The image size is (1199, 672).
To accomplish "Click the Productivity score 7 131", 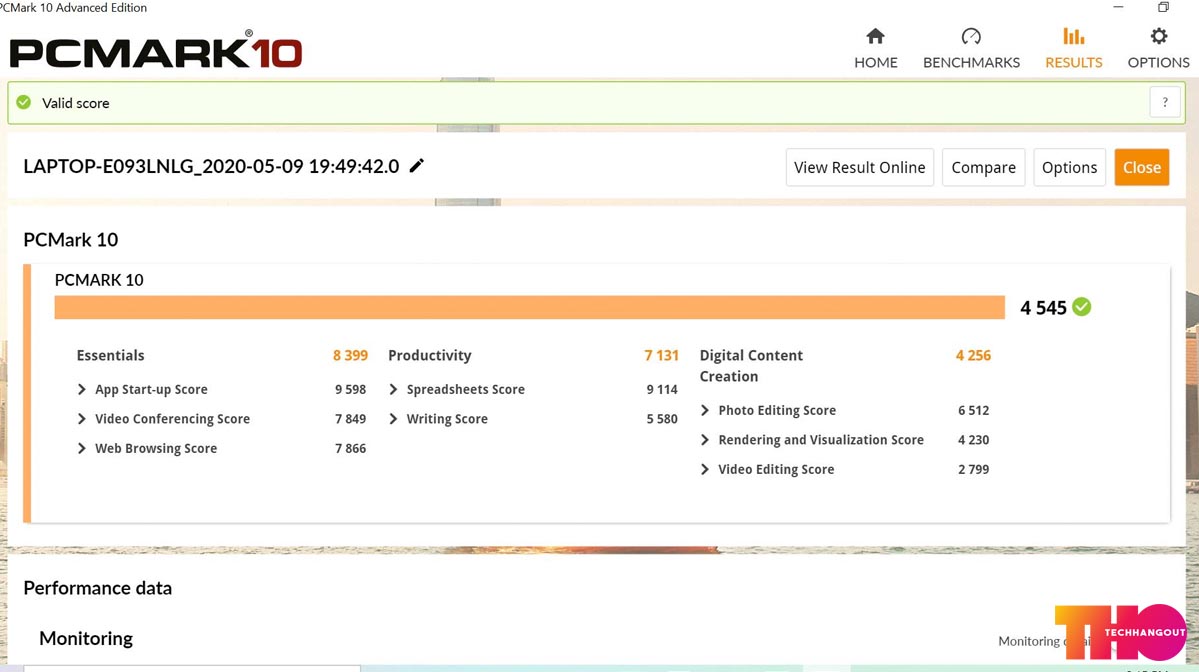I will point(661,355).
